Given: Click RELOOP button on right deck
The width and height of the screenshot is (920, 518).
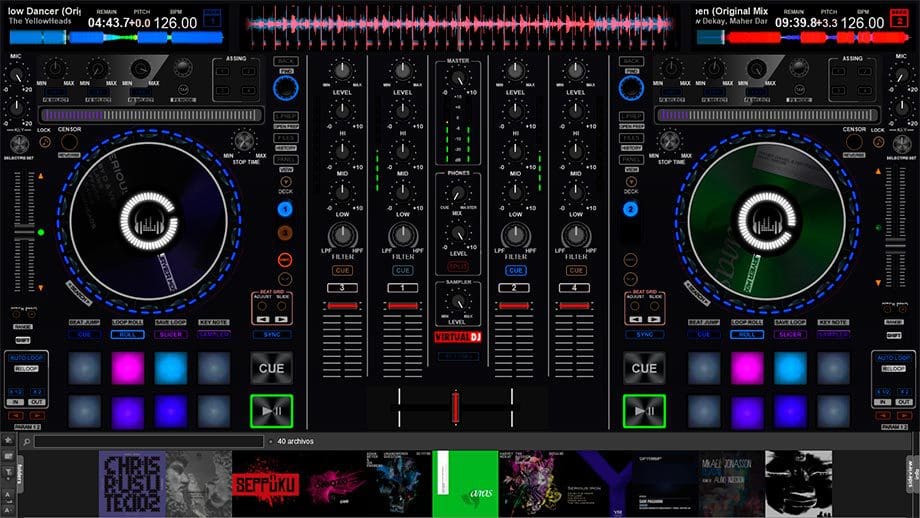Looking at the screenshot, I should (894, 368).
